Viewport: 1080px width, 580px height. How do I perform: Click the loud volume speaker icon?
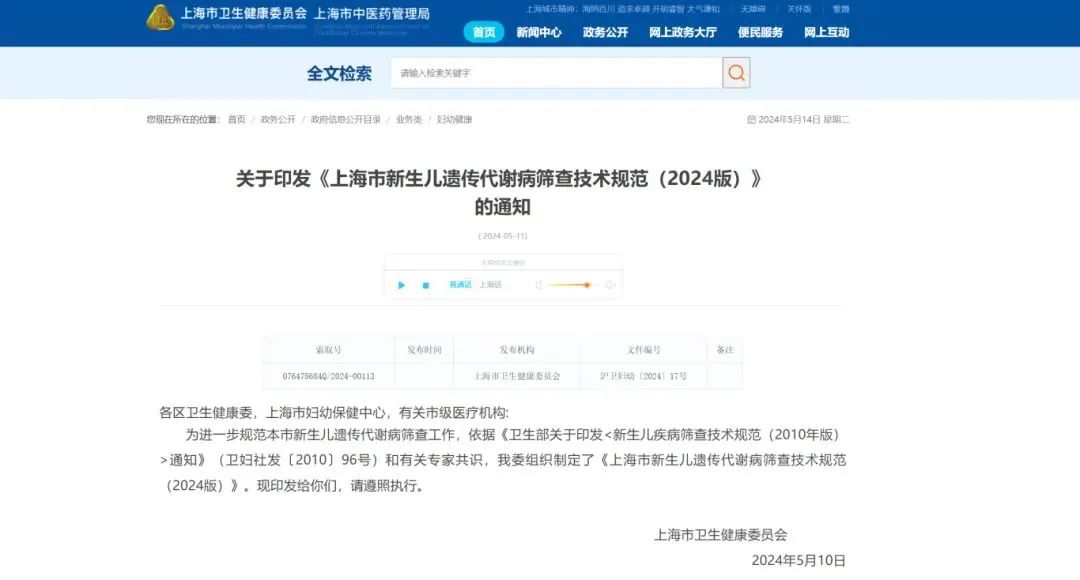coord(609,285)
